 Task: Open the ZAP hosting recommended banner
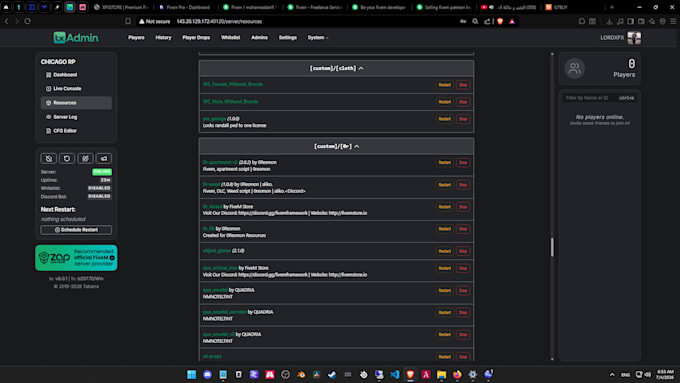coord(76,258)
